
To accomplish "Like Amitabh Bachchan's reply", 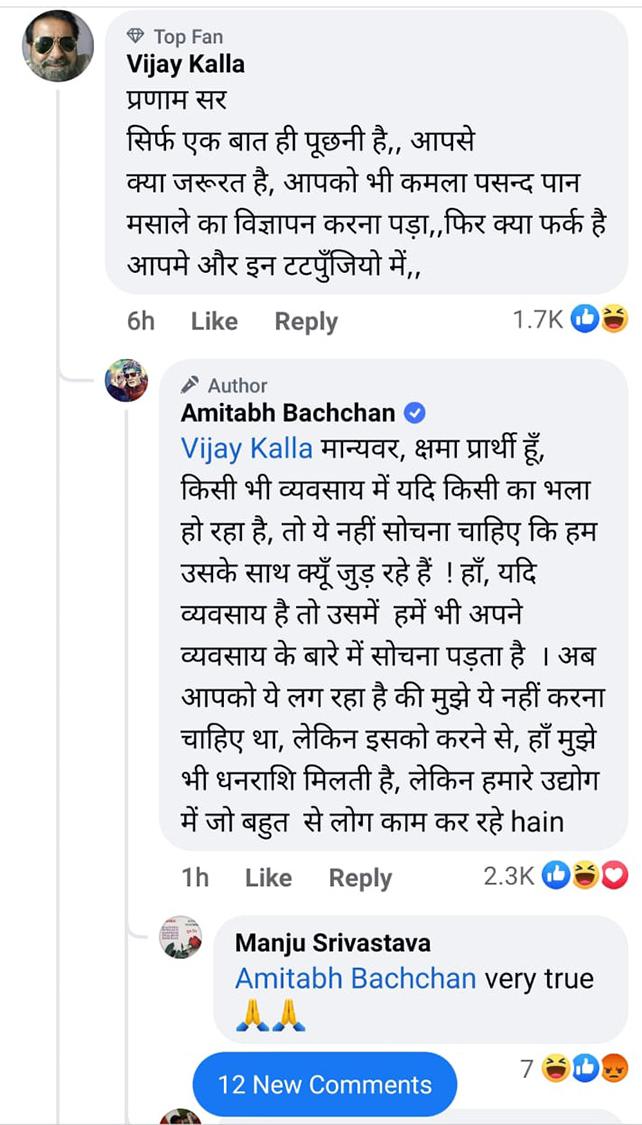I will click(x=268, y=878).
